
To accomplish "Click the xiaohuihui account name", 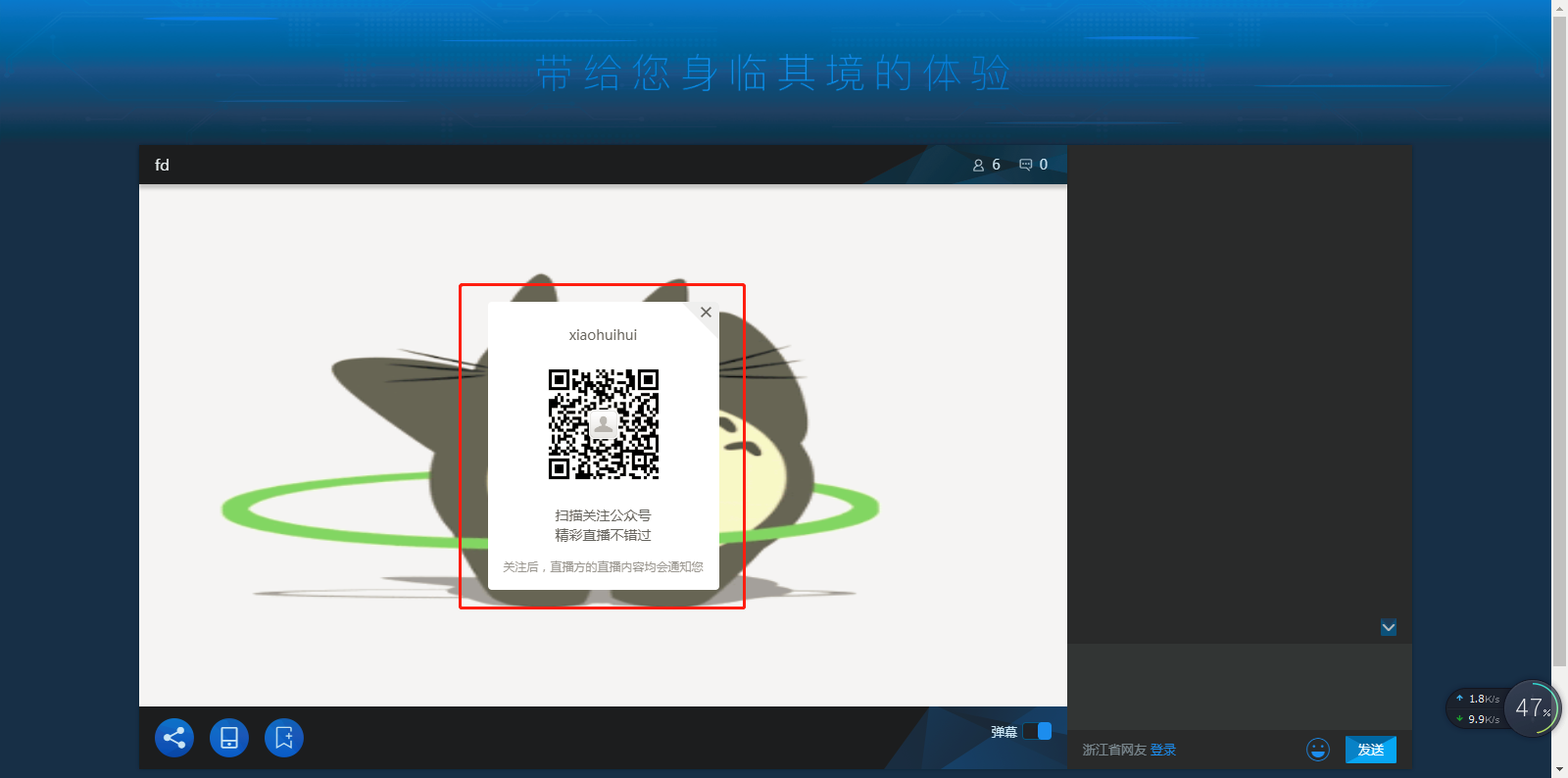I will [603, 335].
